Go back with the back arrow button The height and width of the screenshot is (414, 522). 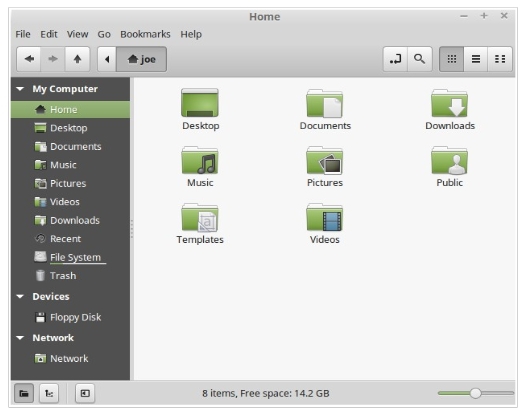click(x=29, y=59)
